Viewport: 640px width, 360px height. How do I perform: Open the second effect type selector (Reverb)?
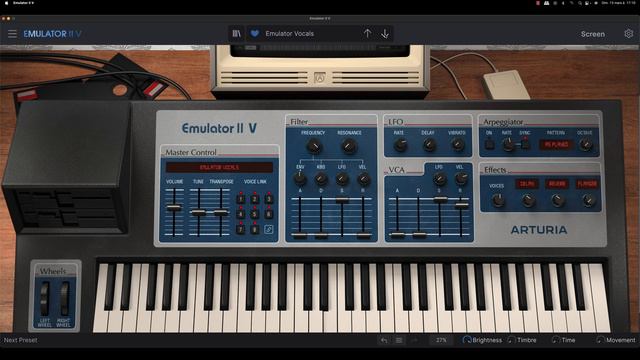point(557,184)
